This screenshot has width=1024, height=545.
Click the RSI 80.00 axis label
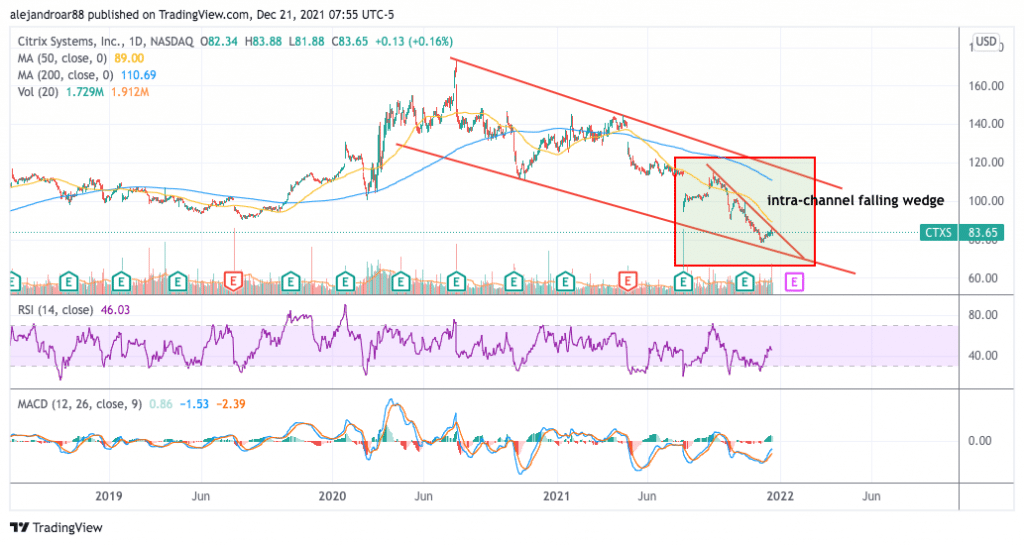984,315
